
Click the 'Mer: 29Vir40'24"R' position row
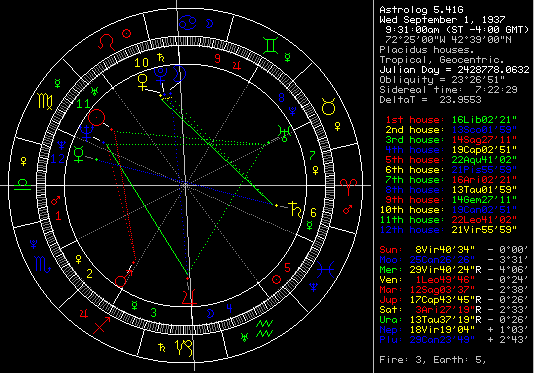454,270
